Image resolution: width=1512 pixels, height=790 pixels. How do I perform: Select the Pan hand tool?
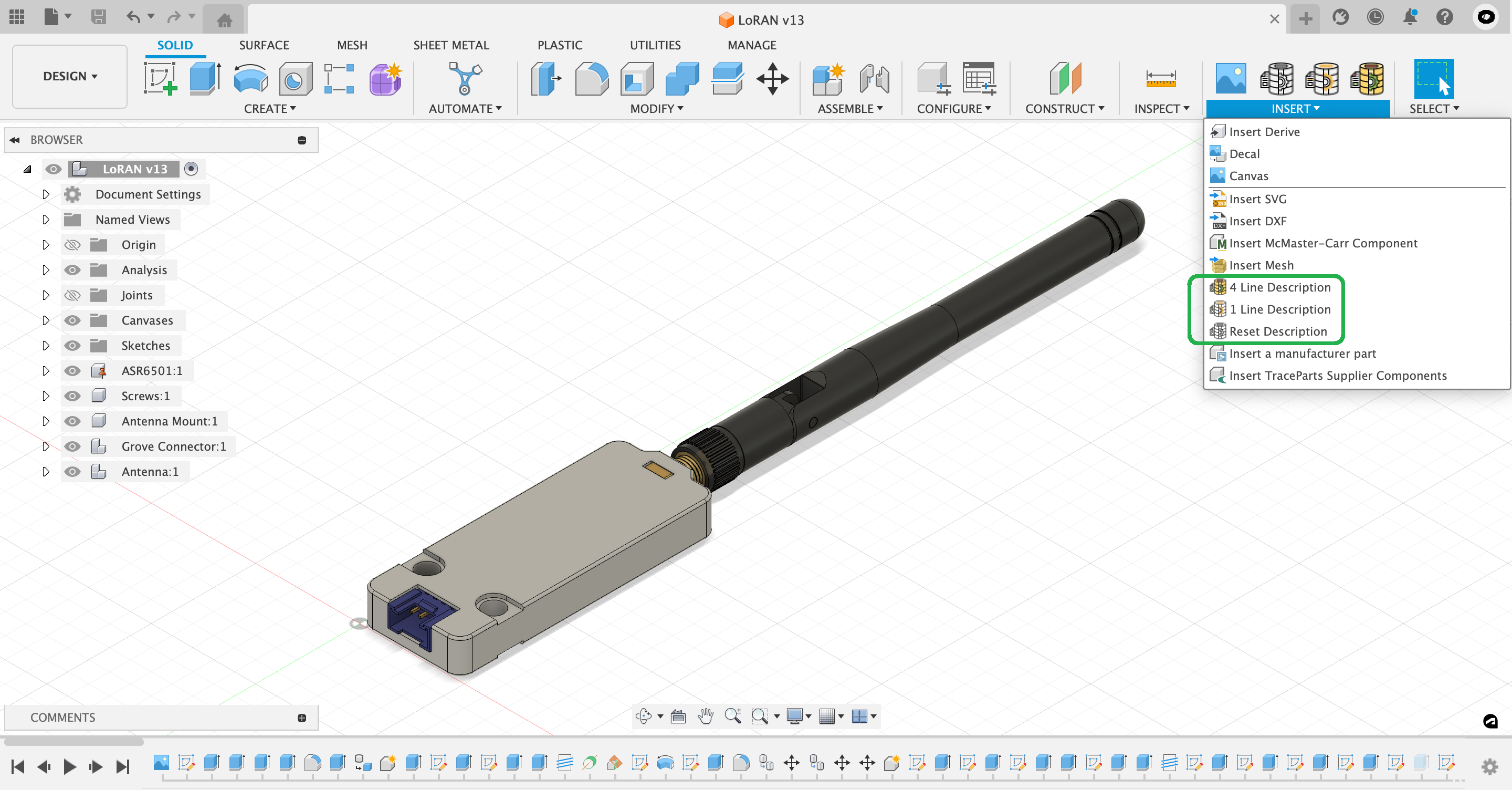(705, 715)
